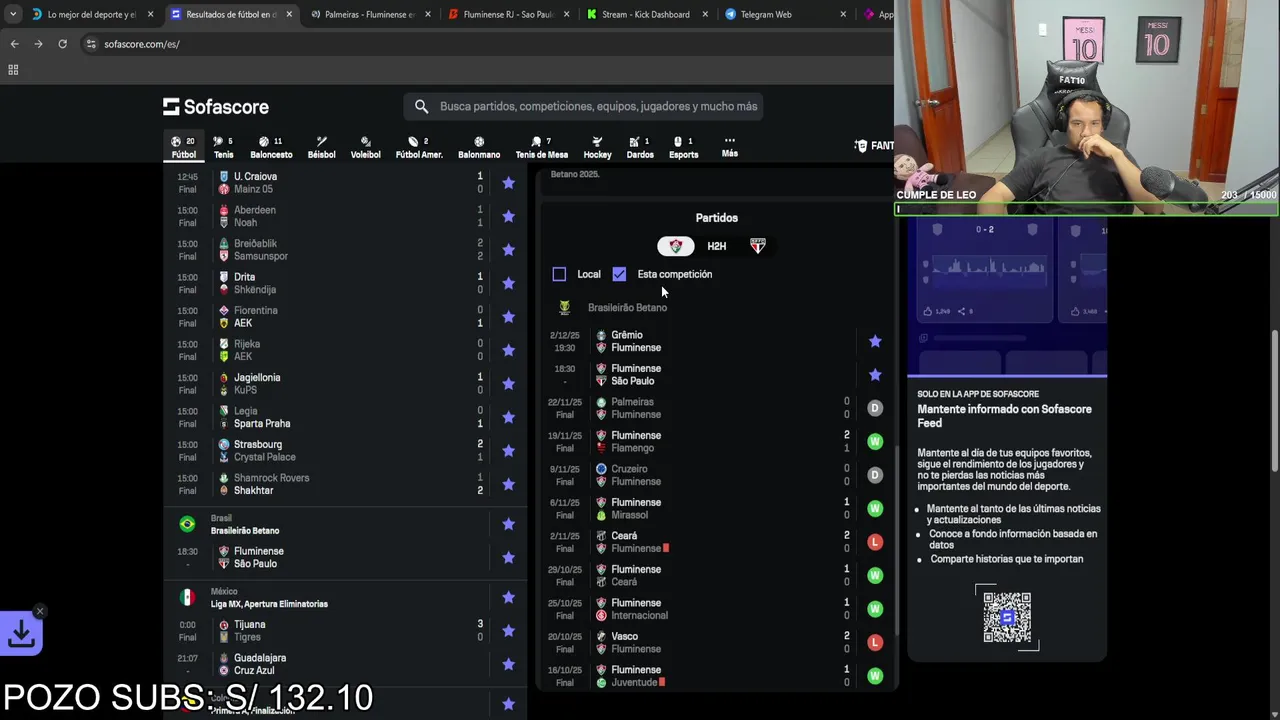Favorite the Brasileirão Betano league star

tap(508, 524)
